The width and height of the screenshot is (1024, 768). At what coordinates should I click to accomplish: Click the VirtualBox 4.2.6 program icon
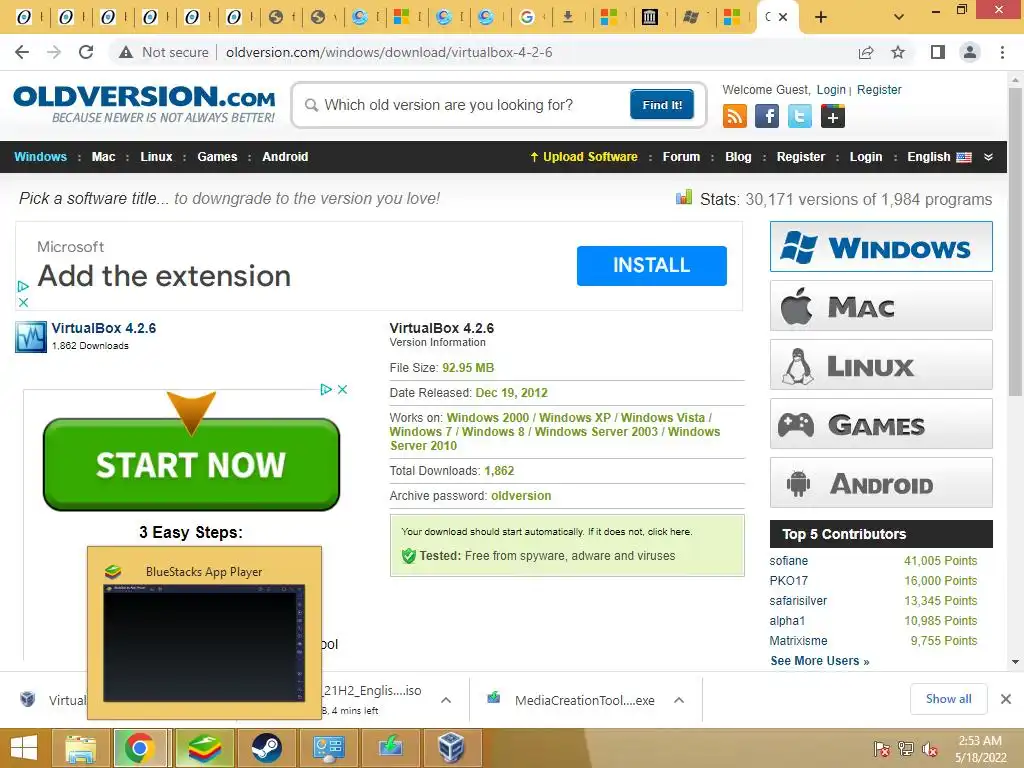(x=31, y=336)
